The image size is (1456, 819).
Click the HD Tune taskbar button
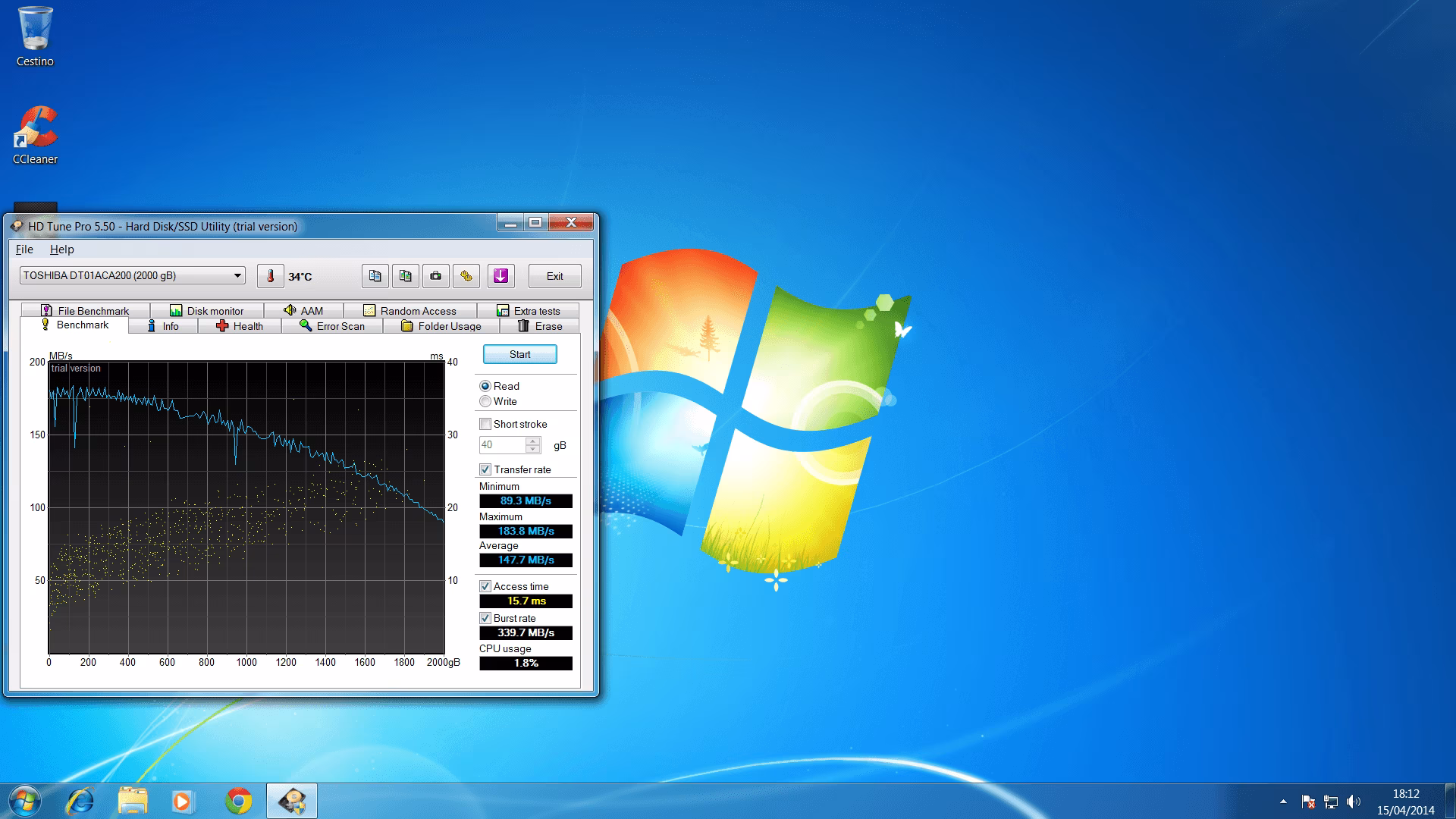click(292, 801)
